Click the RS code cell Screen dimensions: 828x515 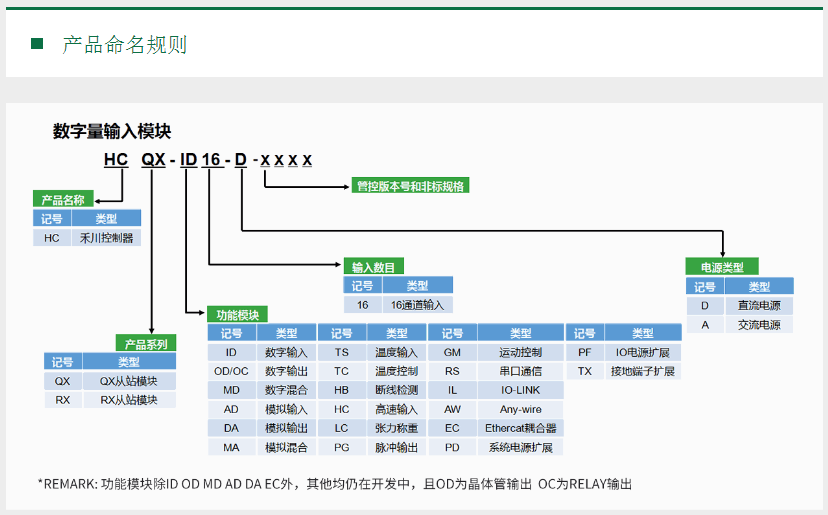point(452,371)
